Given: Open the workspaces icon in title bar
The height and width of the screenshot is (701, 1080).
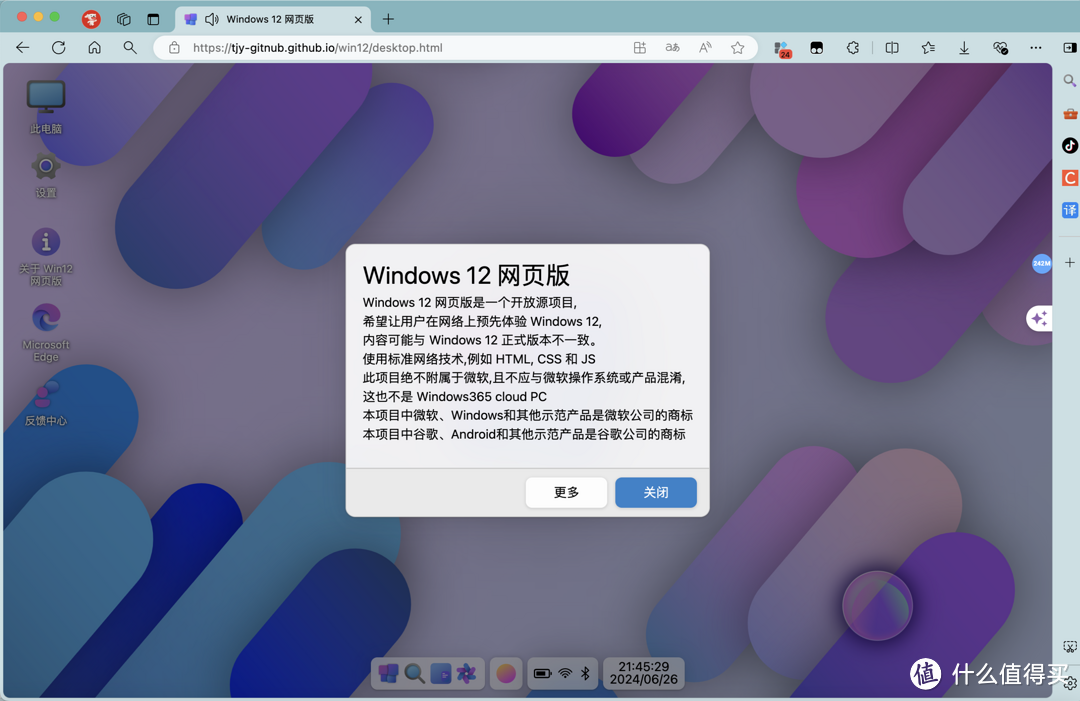Looking at the screenshot, I should click(x=124, y=19).
